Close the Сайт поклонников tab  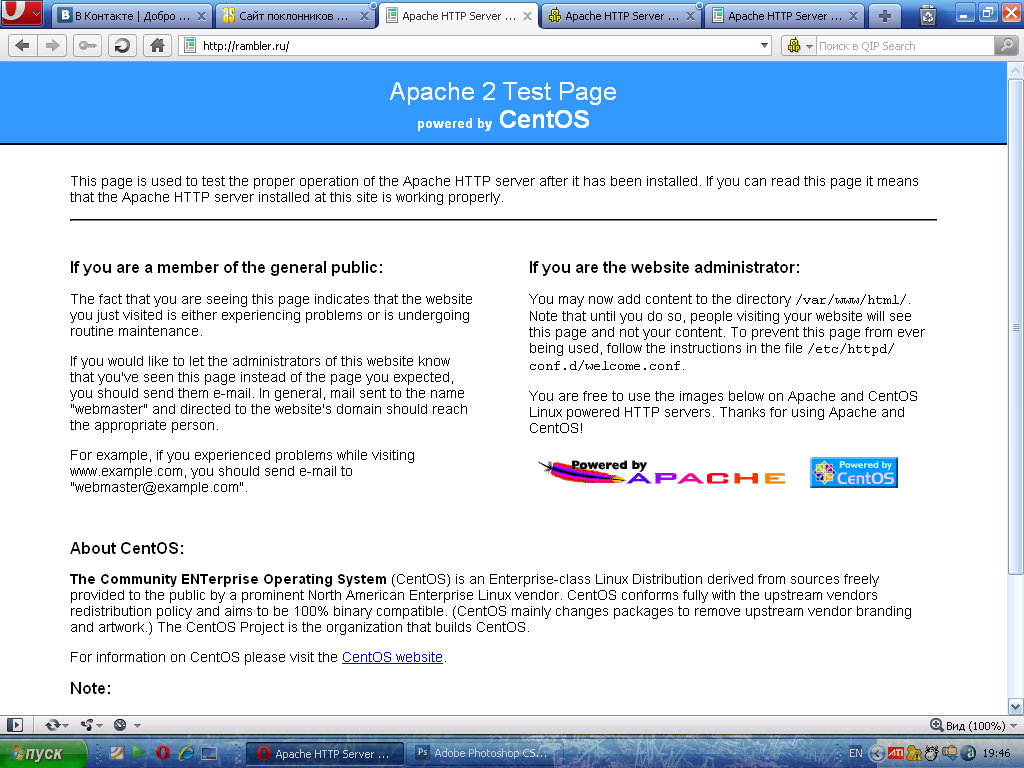[x=364, y=16]
